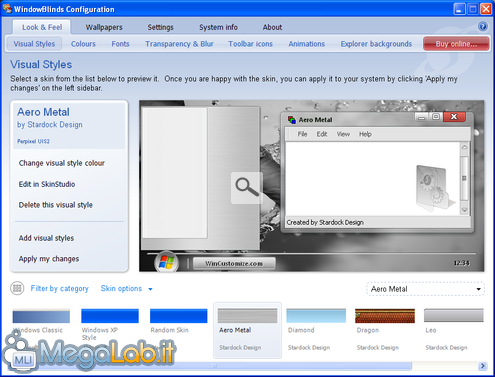
Task: Go to the System info tab
Action: point(218,27)
